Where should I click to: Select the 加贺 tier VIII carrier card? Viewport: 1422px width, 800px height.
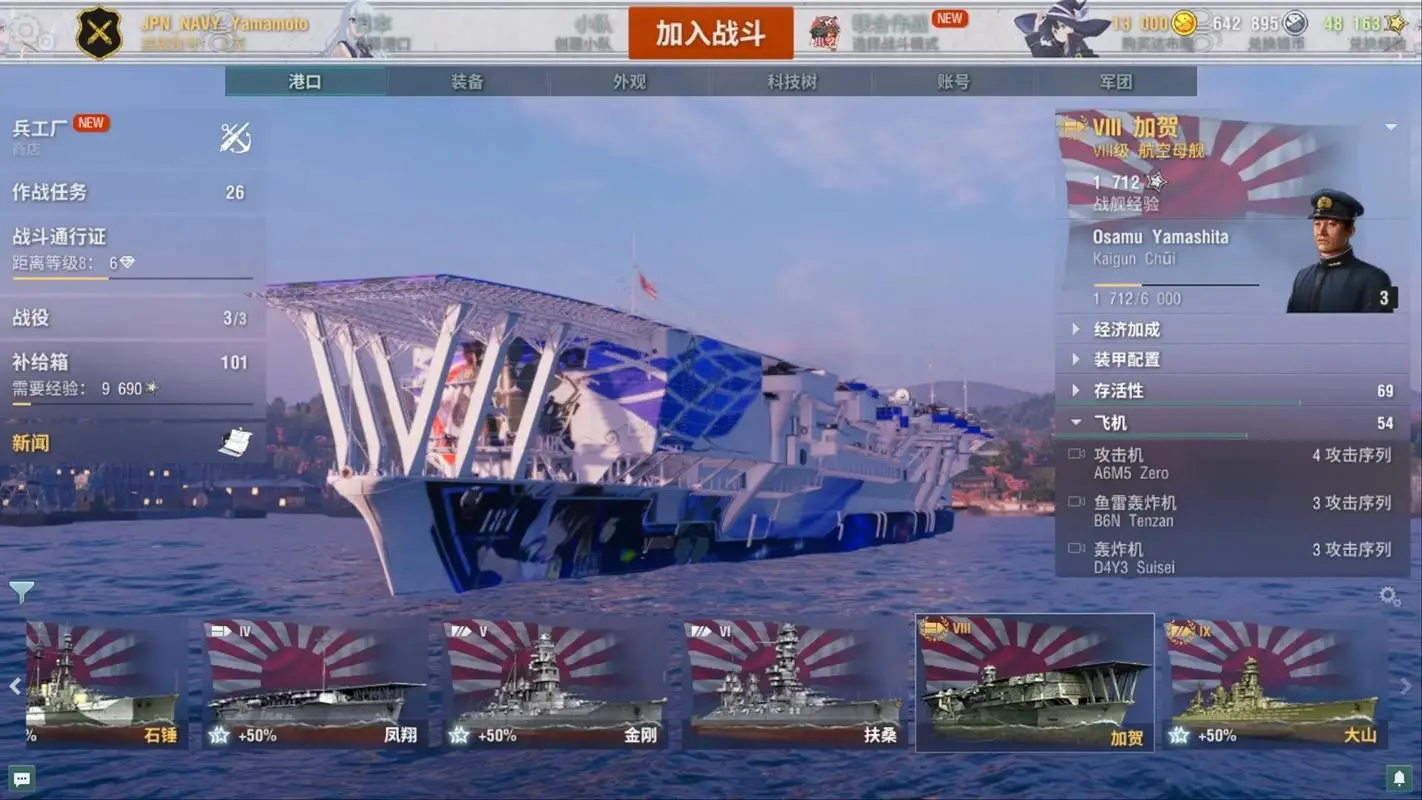1035,683
